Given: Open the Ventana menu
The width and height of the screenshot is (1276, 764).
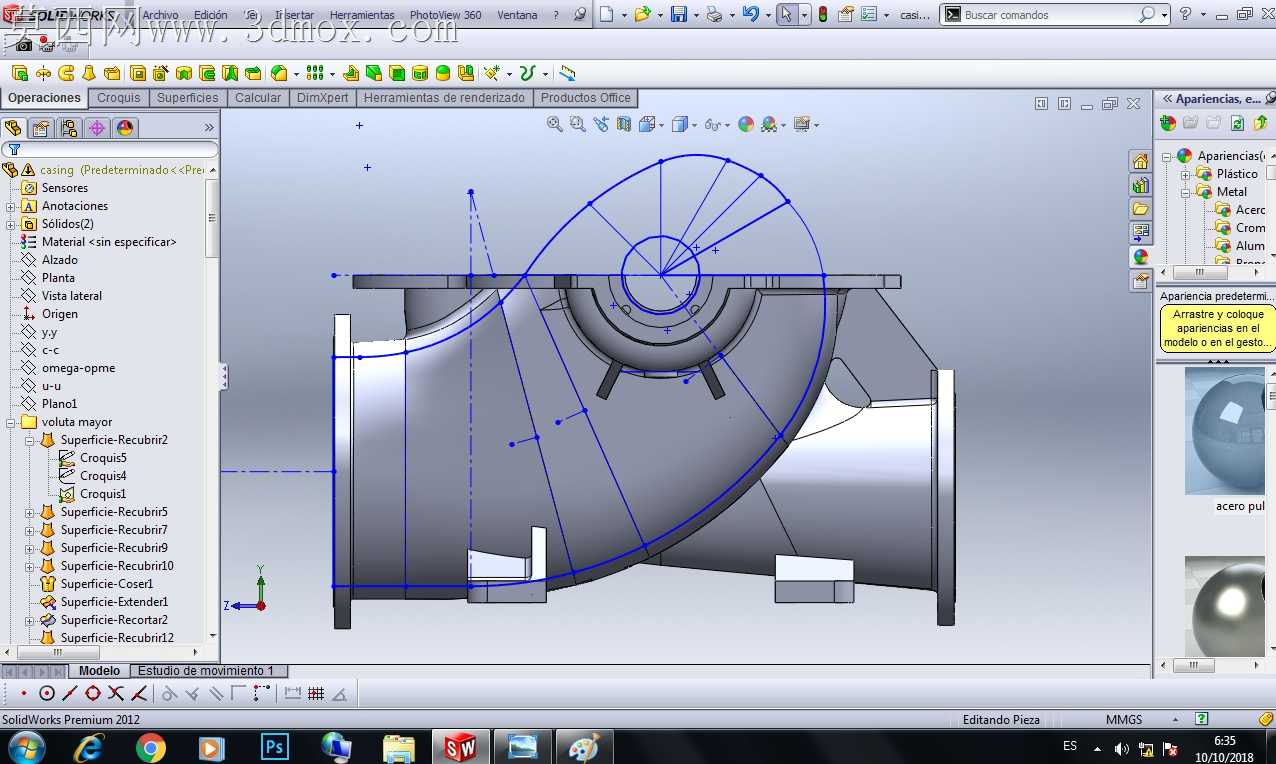Looking at the screenshot, I should (518, 15).
